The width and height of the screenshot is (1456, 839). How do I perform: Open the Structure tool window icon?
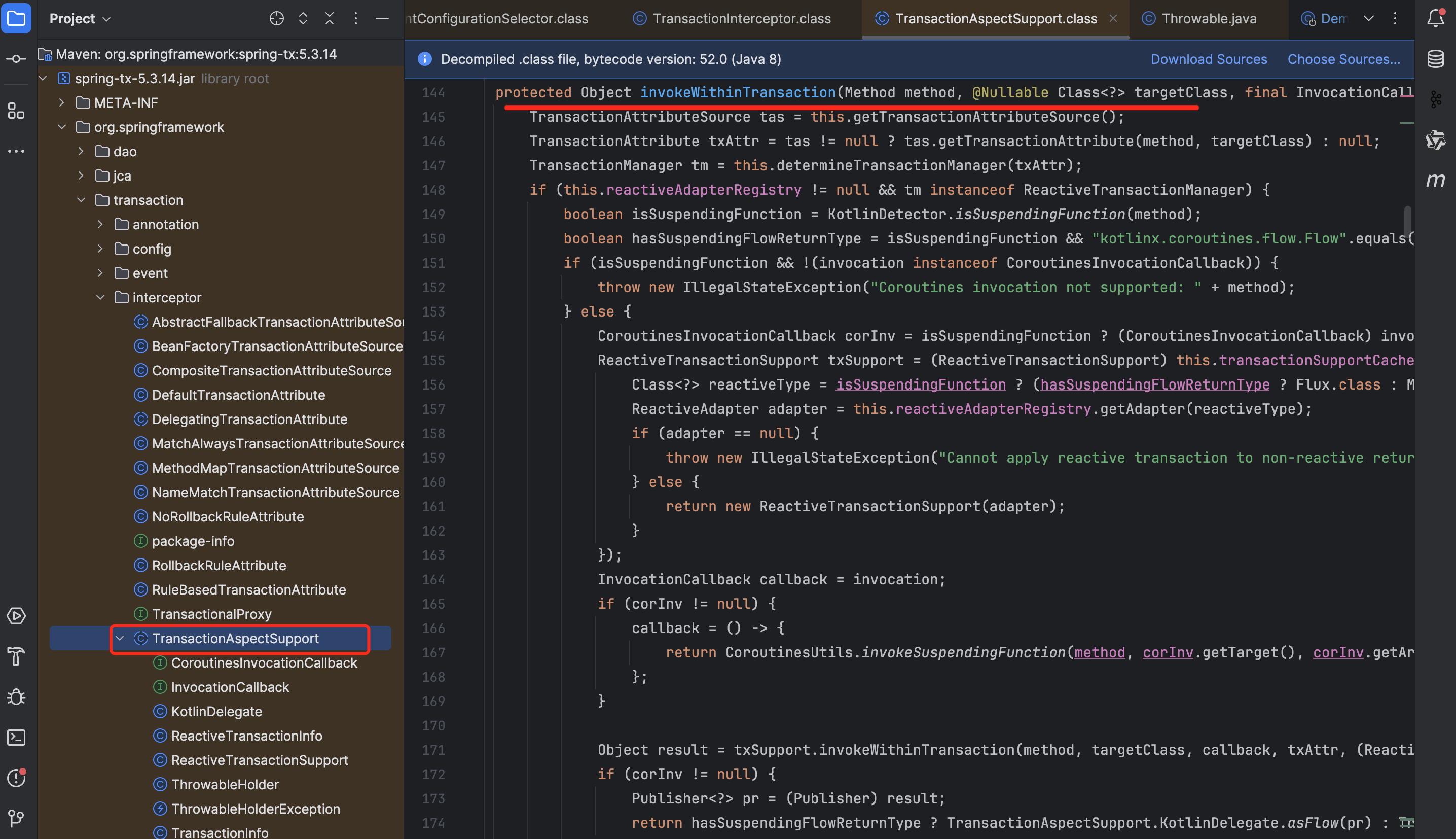16,111
